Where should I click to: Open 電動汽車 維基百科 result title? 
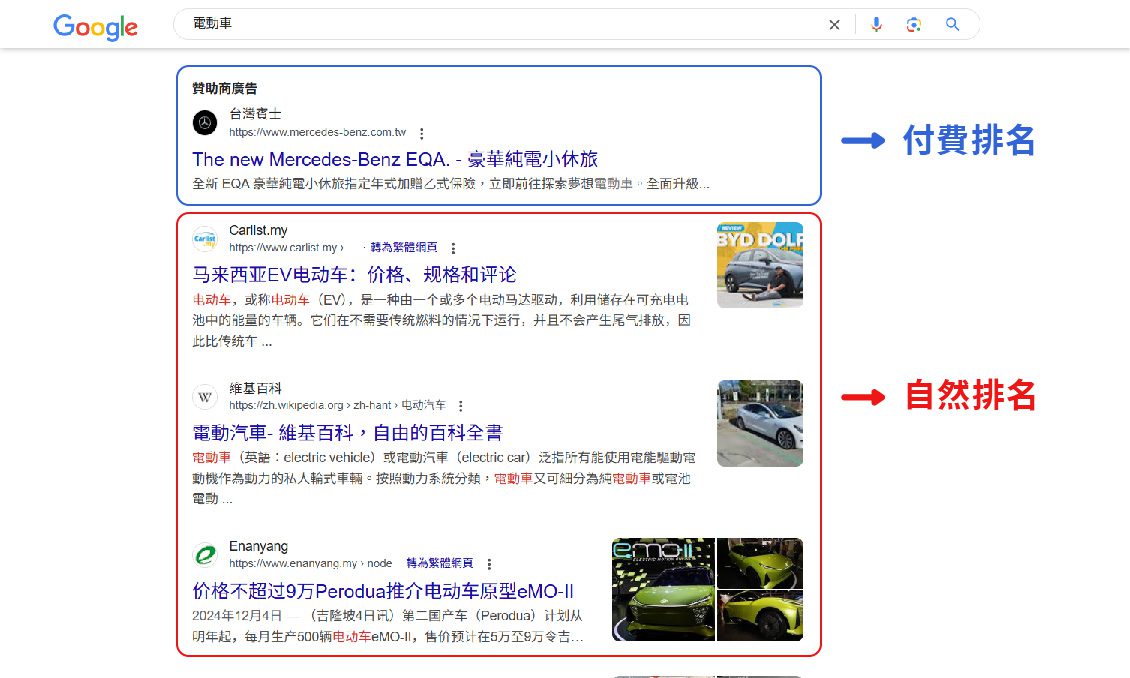click(347, 432)
